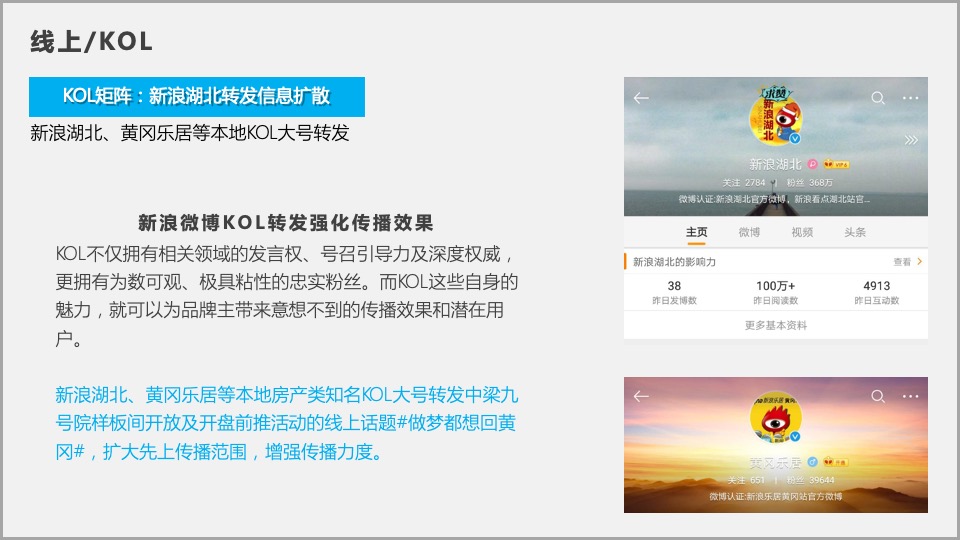Click 新浪湖北的影响力 heading
The image size is (960, 540).
click(x=674, y=262)
